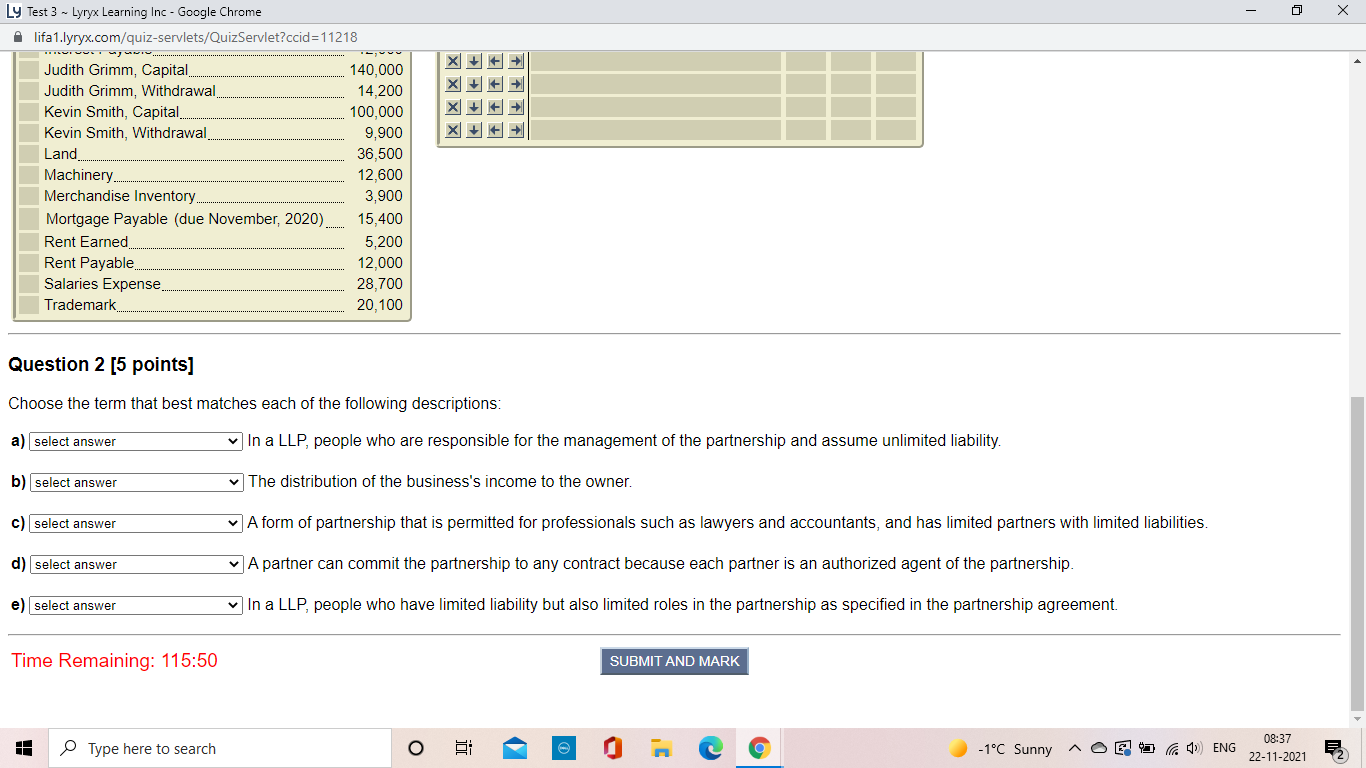Click the left-arrow outdent icon in bottom worksheet row
Image resolution: width=1366 pixels, height=768 pixels.
coord(495,130)
